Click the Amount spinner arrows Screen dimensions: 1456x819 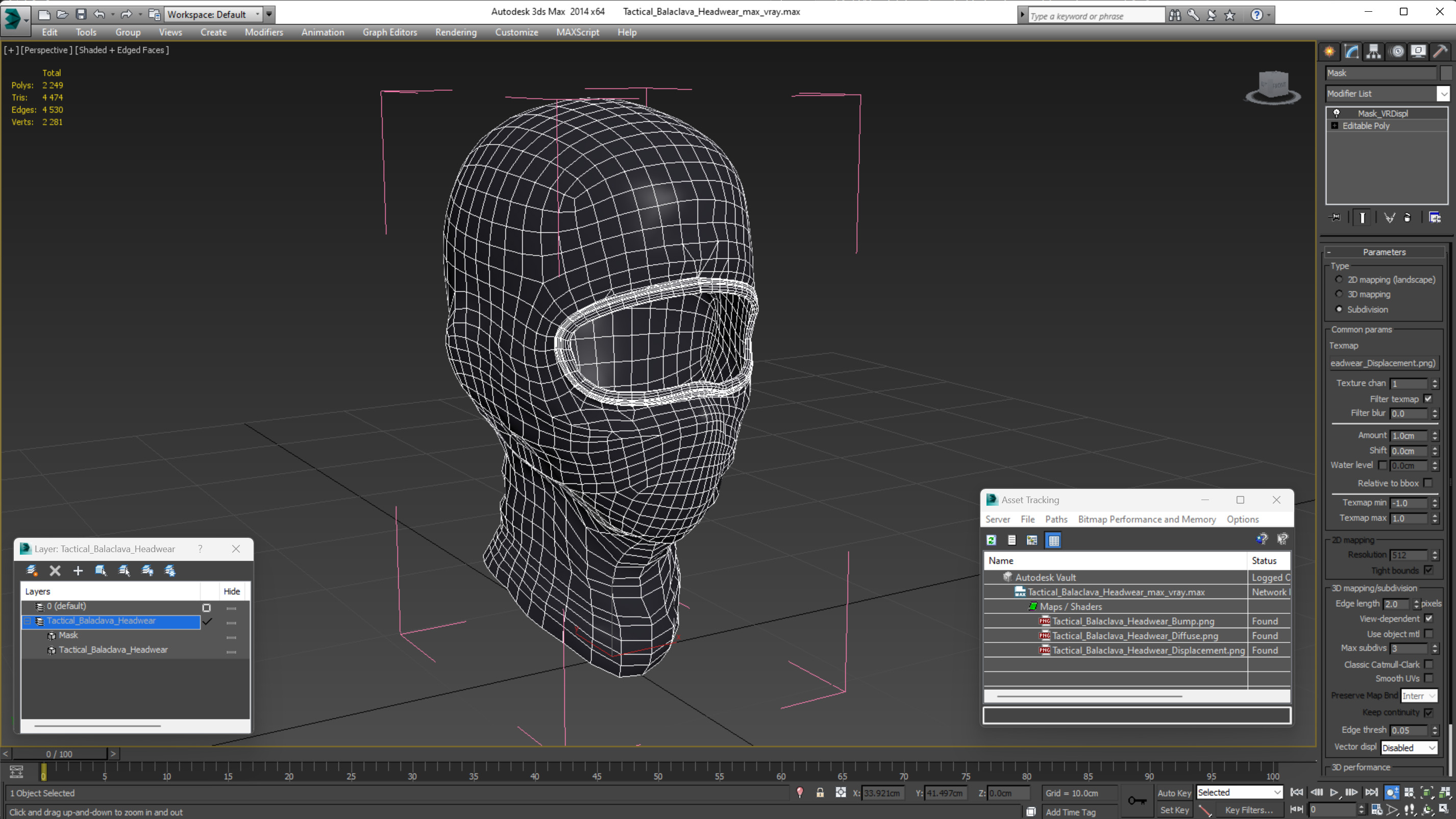1435,435
